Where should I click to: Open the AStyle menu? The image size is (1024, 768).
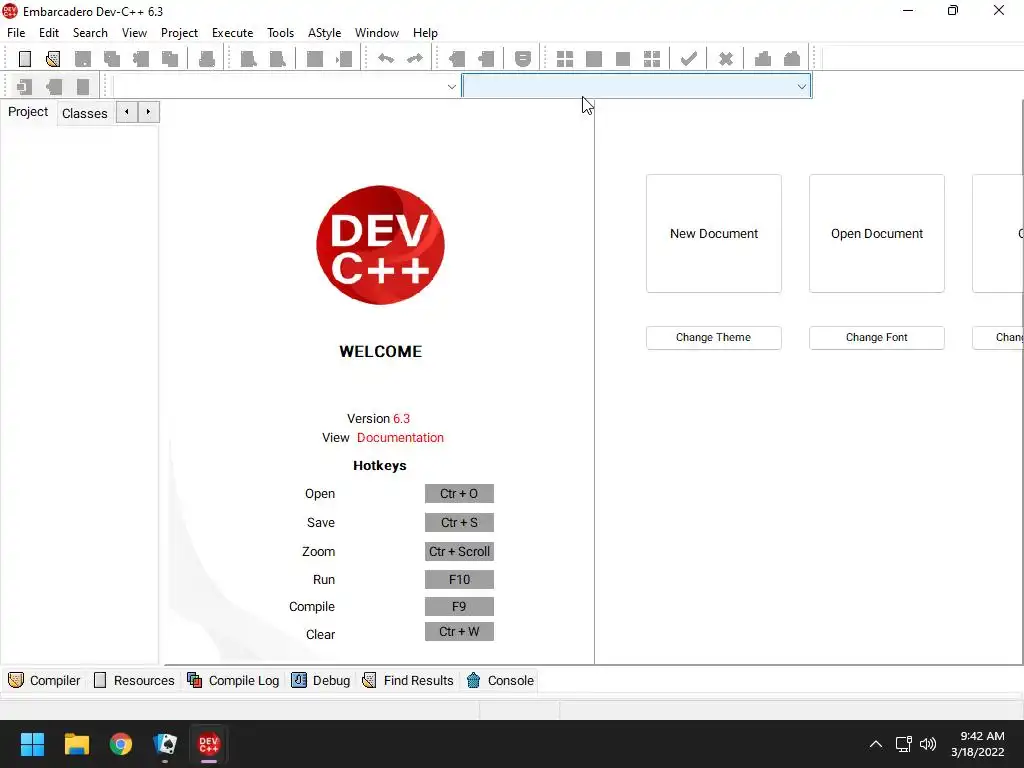click(325, 33)
